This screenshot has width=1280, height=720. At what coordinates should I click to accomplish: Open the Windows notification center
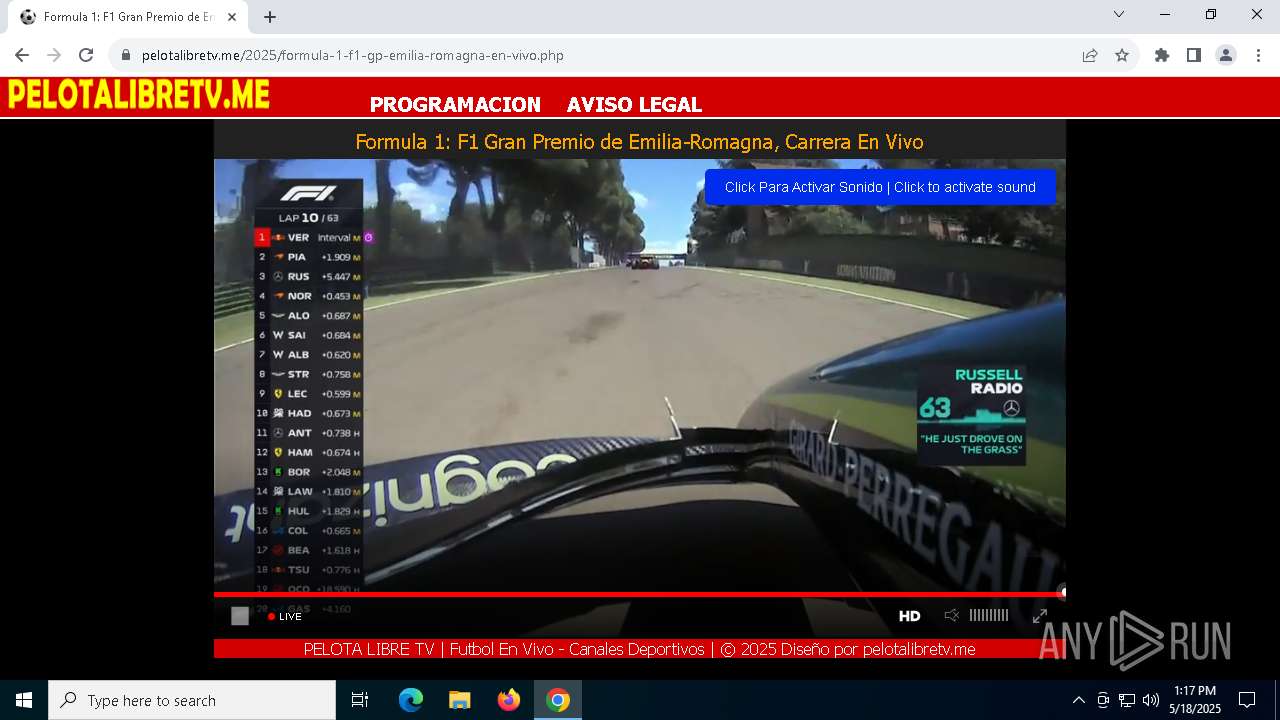click(1247, 700)
